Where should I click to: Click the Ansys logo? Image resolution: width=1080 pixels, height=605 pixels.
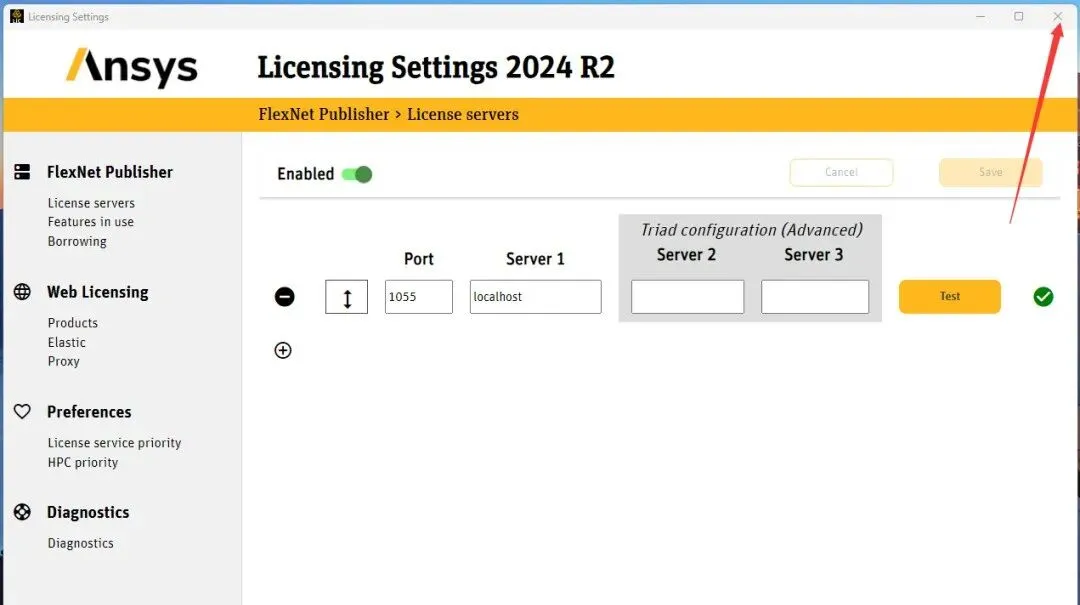click(132, 67)
